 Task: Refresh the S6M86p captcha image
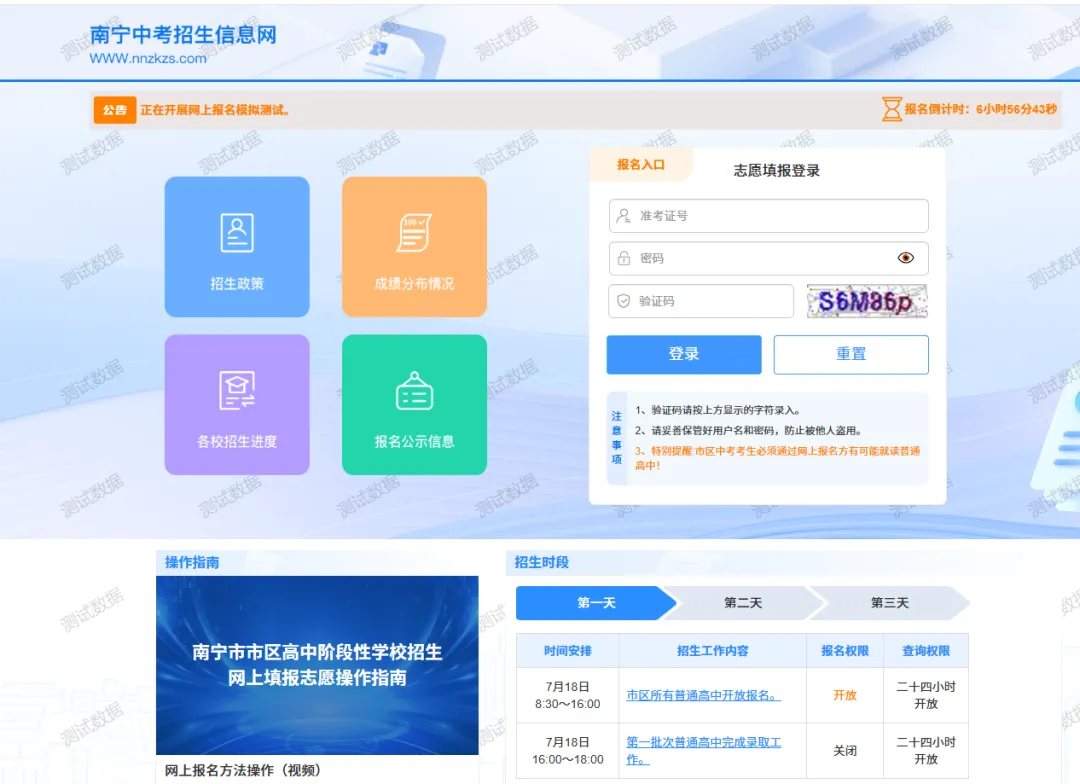(x=867, y=301)
